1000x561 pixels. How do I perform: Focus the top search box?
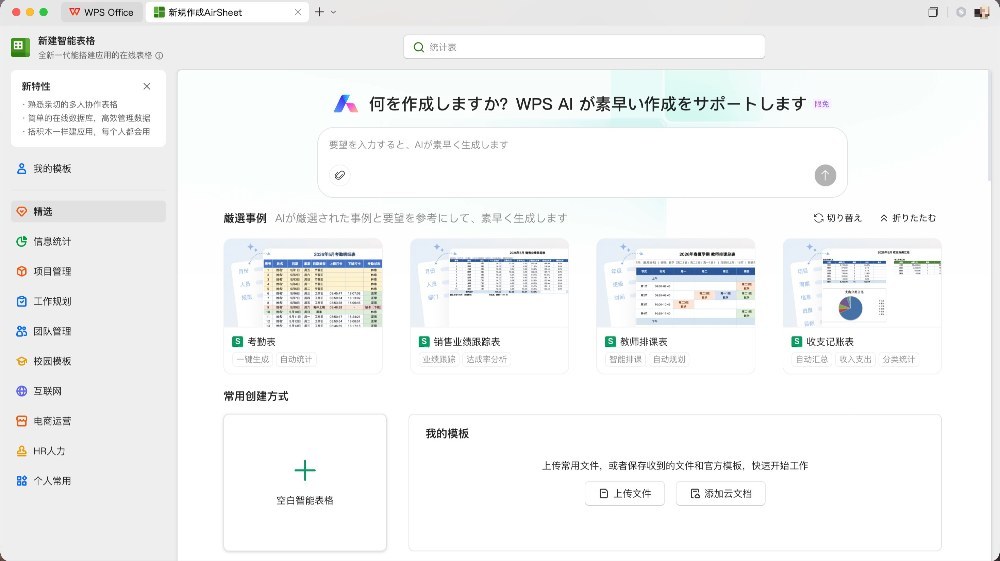(584, 47)
